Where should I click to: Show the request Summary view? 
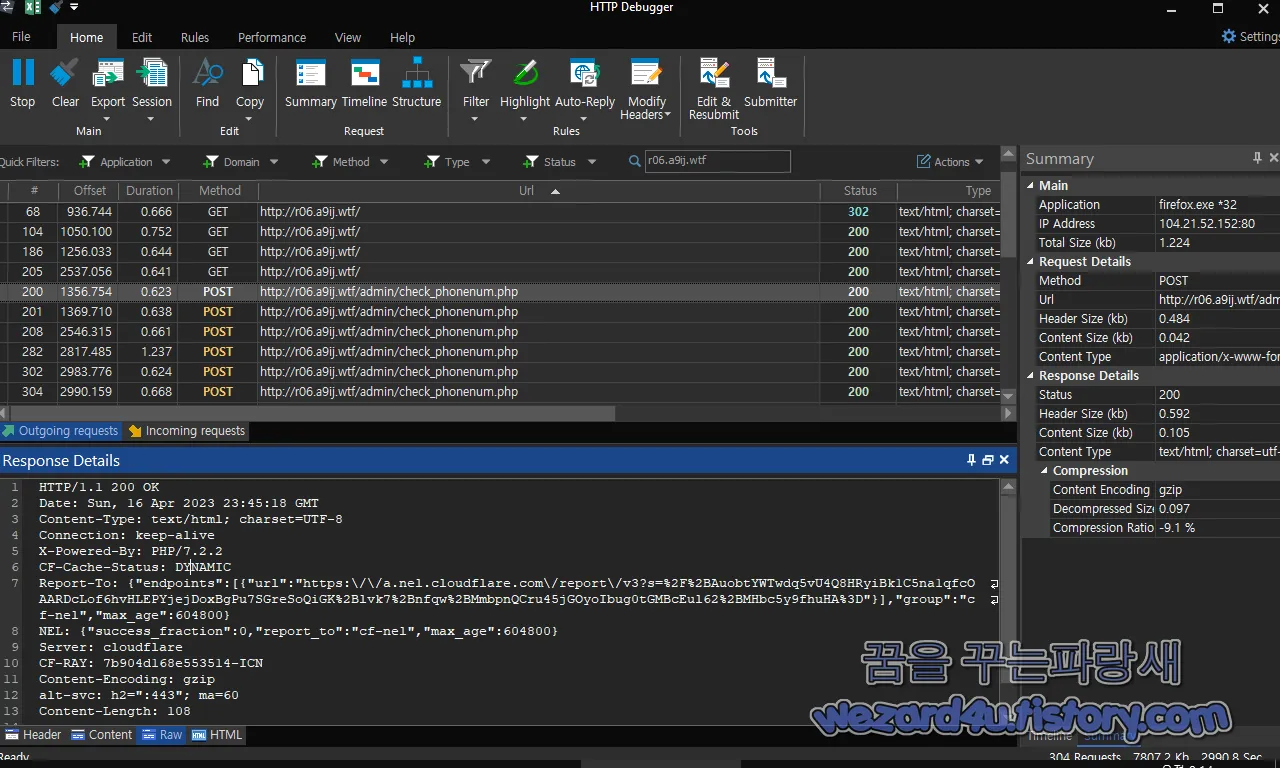click(311, 83)
